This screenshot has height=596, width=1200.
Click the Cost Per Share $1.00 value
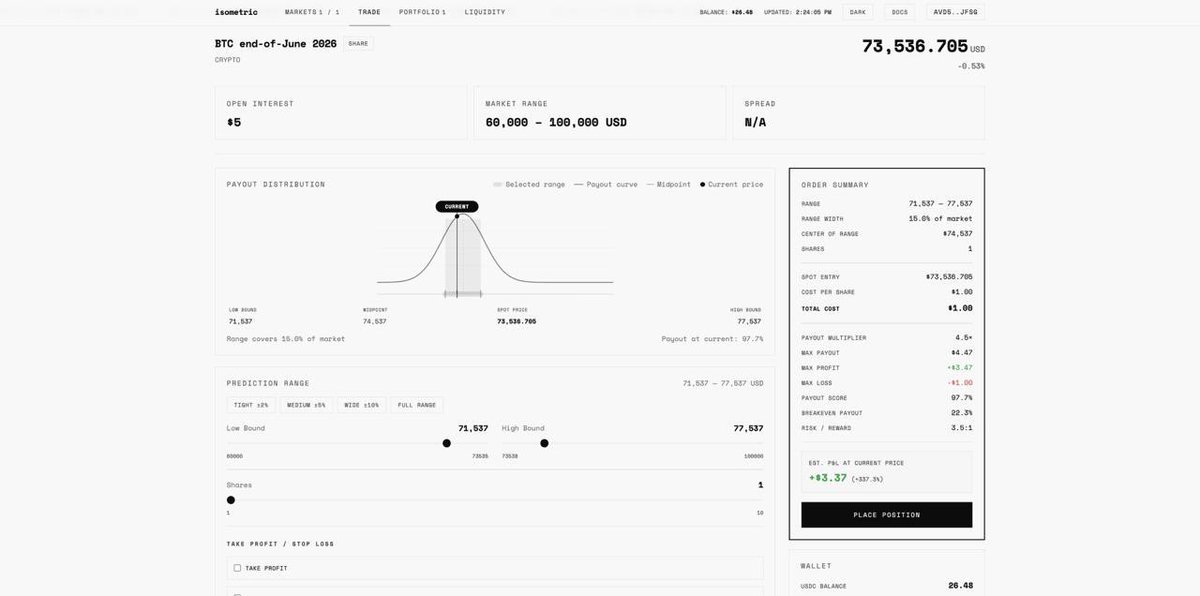coord(962,292)
